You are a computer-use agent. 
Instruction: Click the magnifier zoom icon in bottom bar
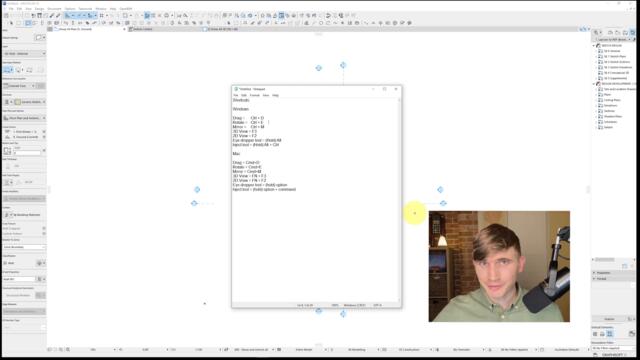(68, 350)
